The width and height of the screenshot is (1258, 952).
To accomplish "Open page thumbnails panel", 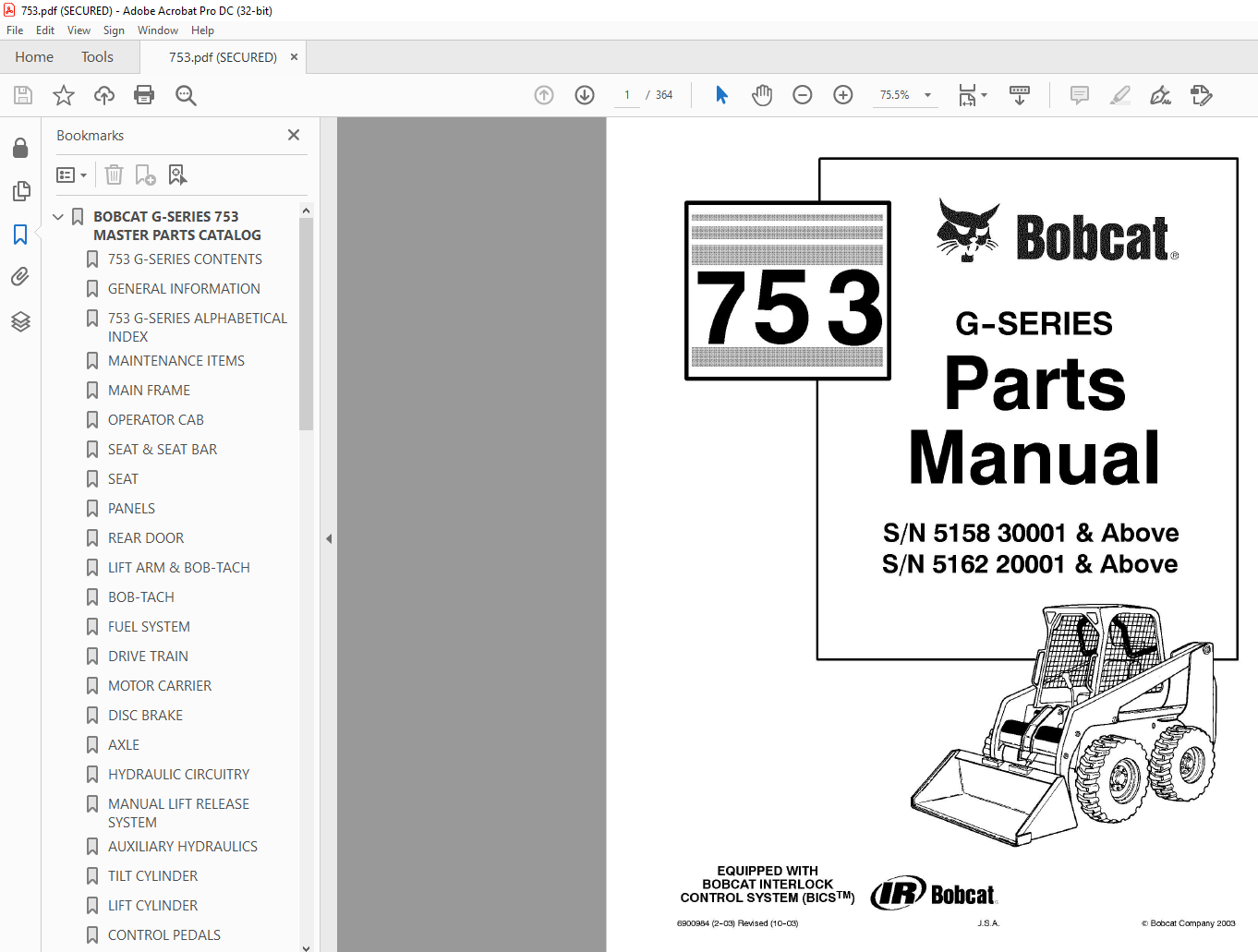I will pyautogui.click(x=20, y=191).
